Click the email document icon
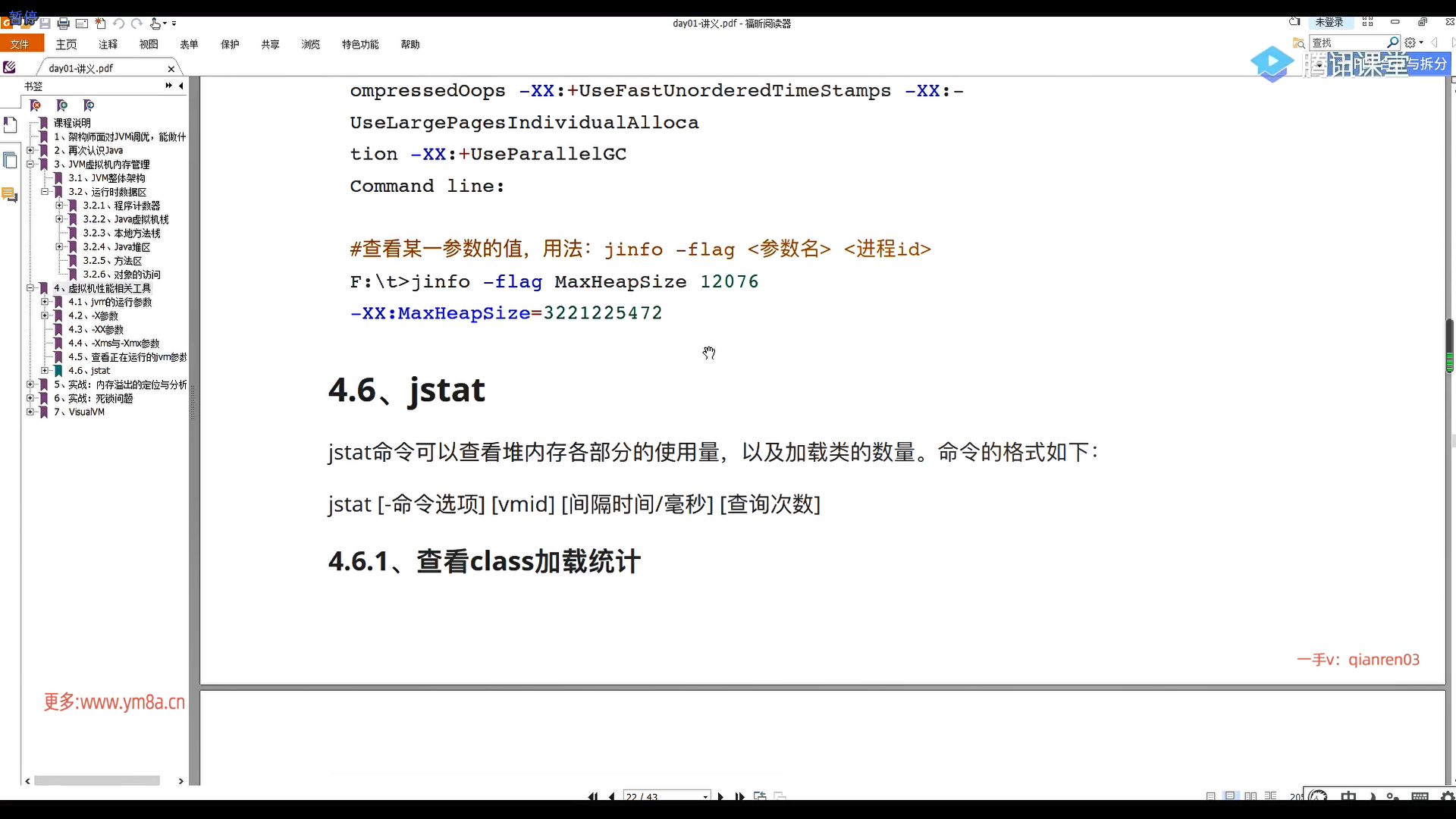The height and width of the screenshot is (819, 1456). 82,24
